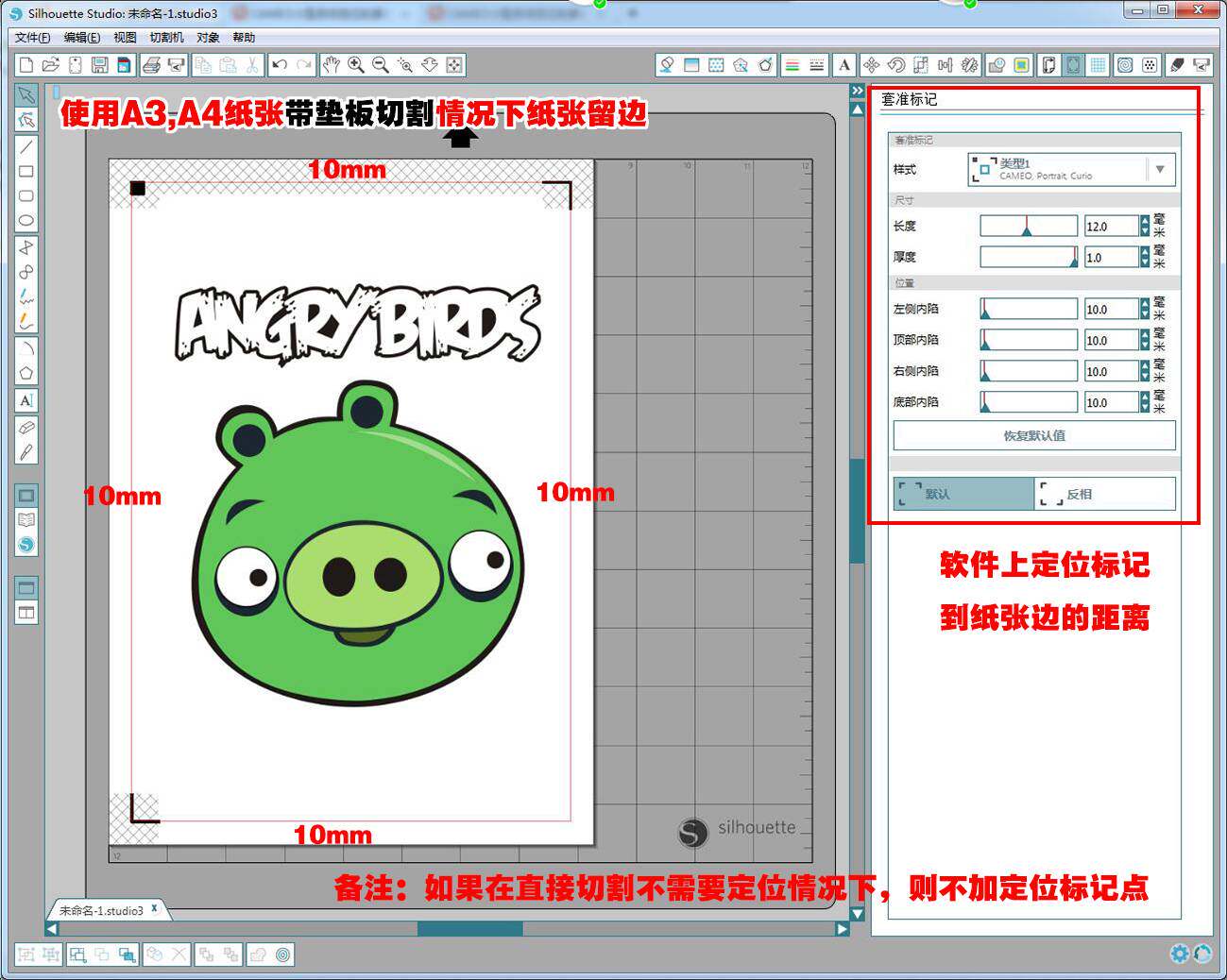Select the Rectangle drawing tool
1227x980 pixels.
click(x=26, y=172)
